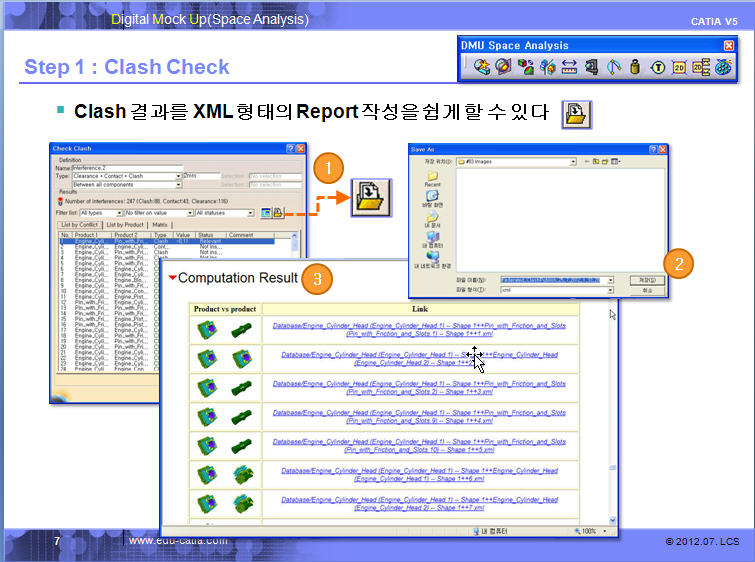This screenshot has height=562, width=755.
Task: Select the Measure Inertia weight icon
Action: click(x=635, y=67)
